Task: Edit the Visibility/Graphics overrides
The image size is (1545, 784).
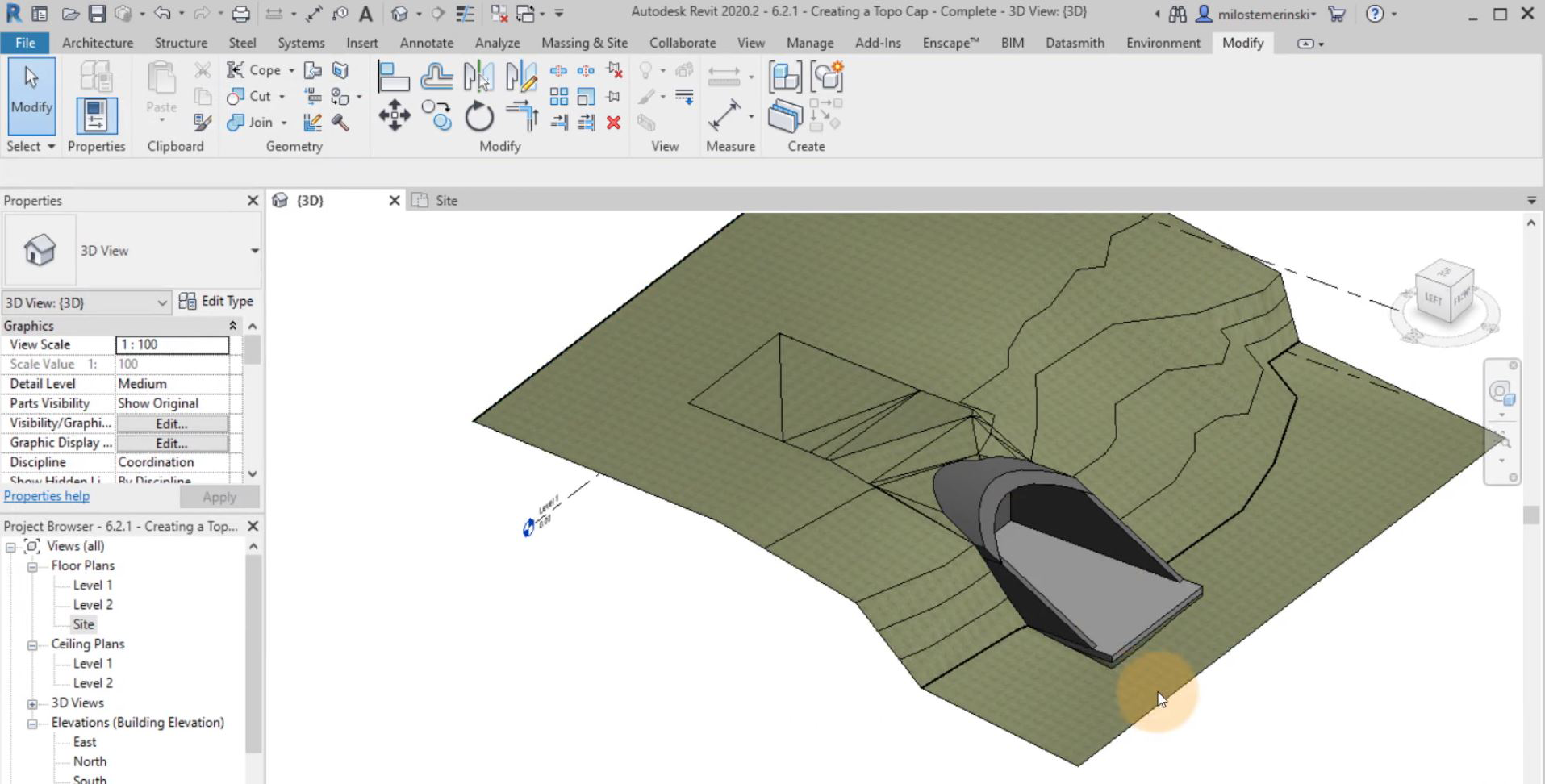Action: [171, 423]
